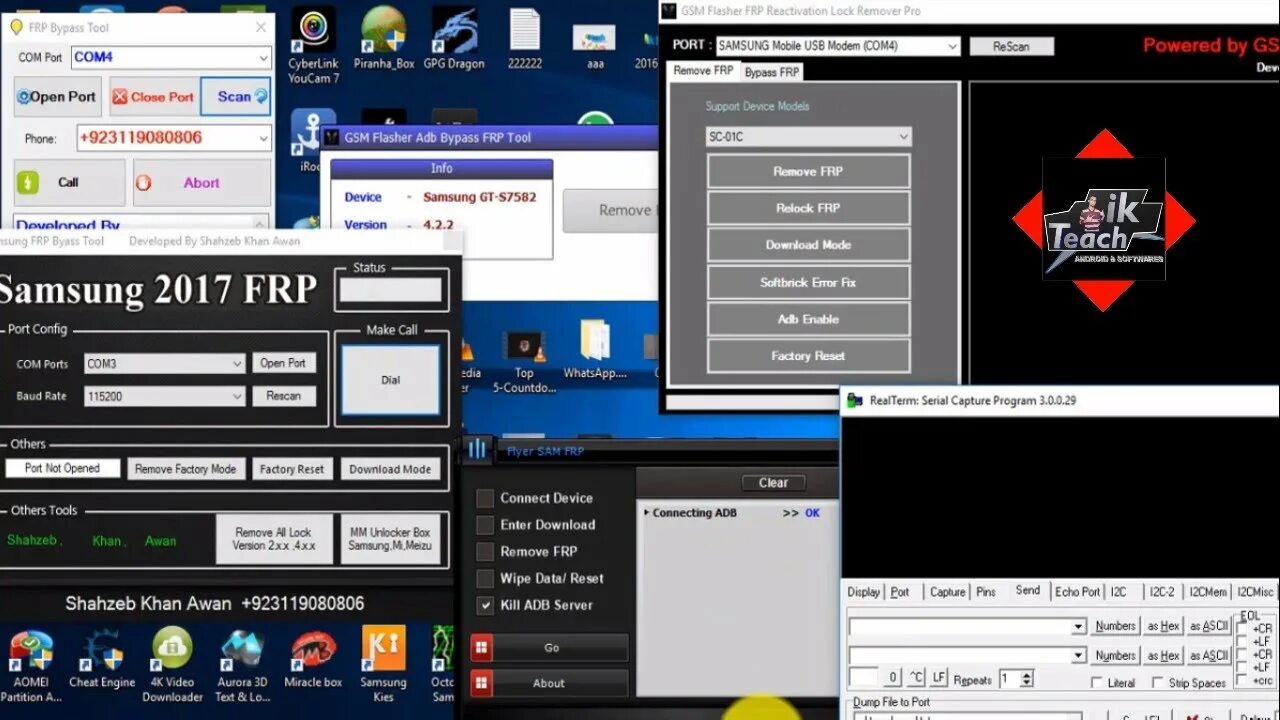Tick the Connect Device checkbox in Flyer SAM FRP
This screenshot has width=1280, height=720.
[485, 498]
